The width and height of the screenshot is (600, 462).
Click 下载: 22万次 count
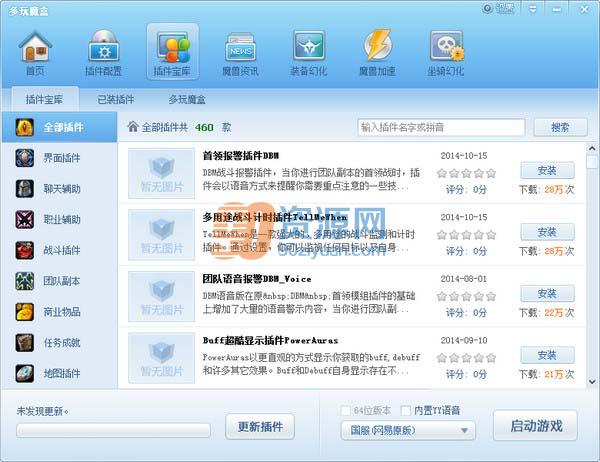tap(546, 313)
